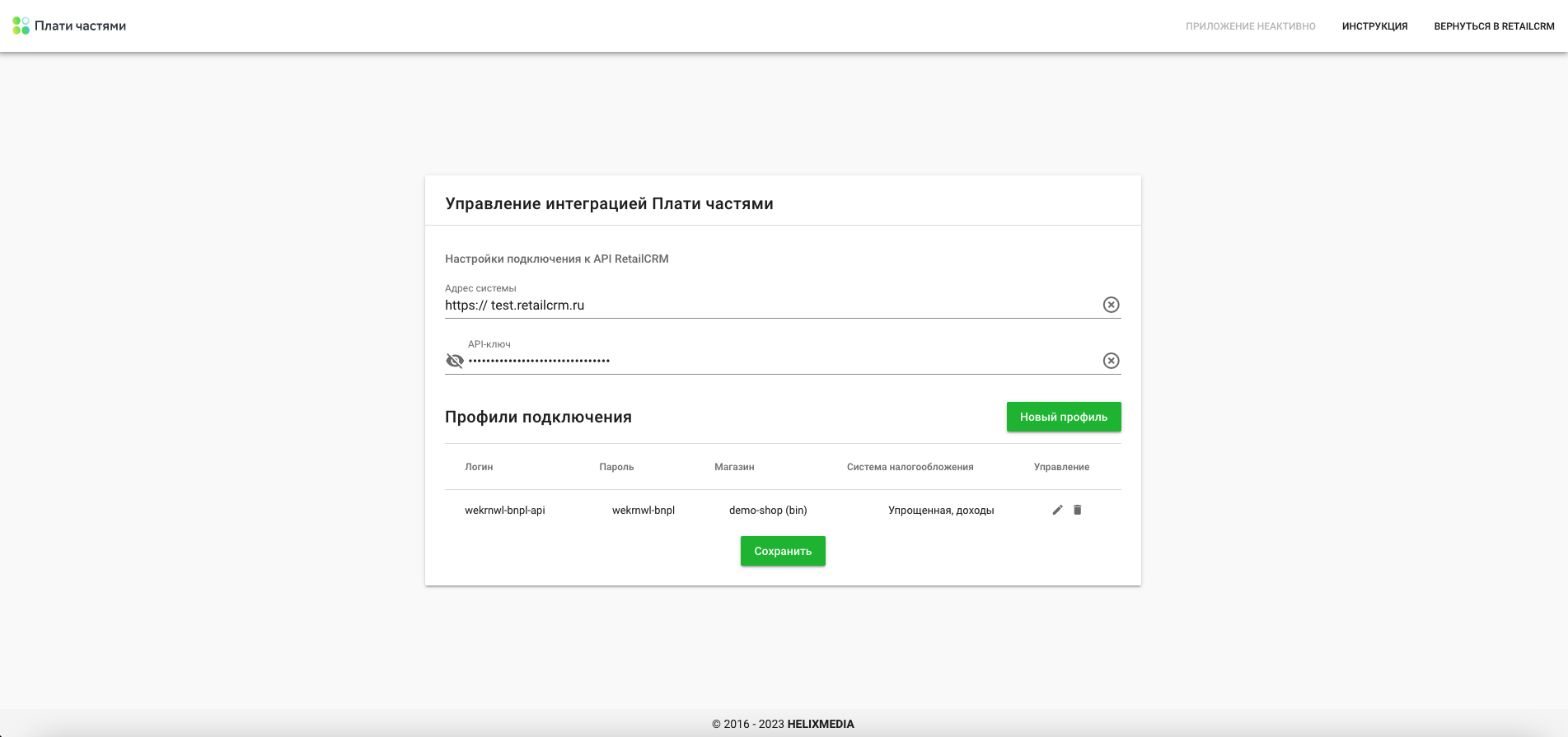
Task: Clear the system address field
Action: coord(1111,305)
